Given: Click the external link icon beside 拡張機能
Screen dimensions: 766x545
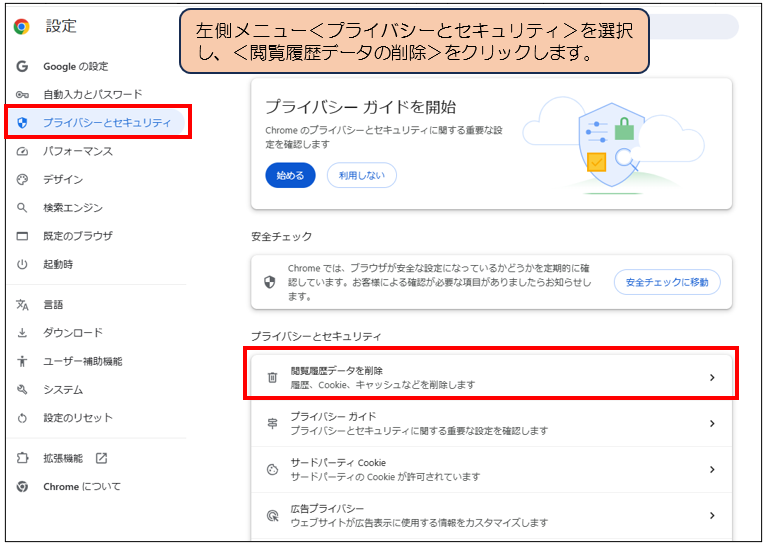Looking at the screenshot, I should (101, 458).
